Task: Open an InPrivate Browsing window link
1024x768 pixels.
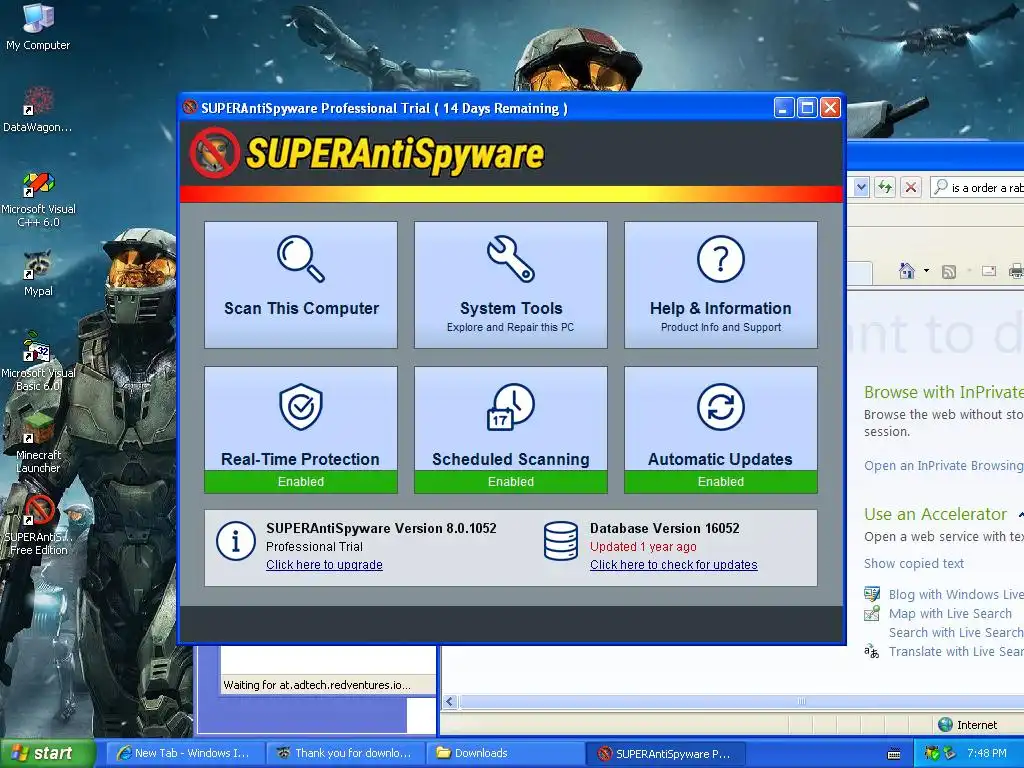Action: pos(944,465)
